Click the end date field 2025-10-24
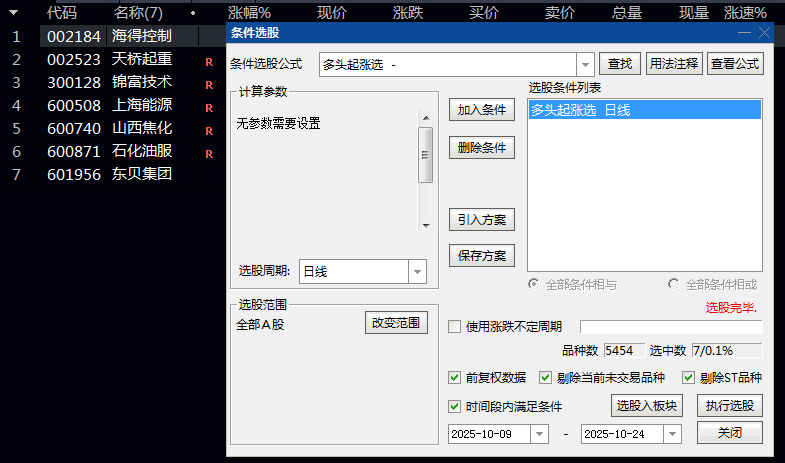The height and width of the screenshot is (463, 785). [x=622, y=434]
